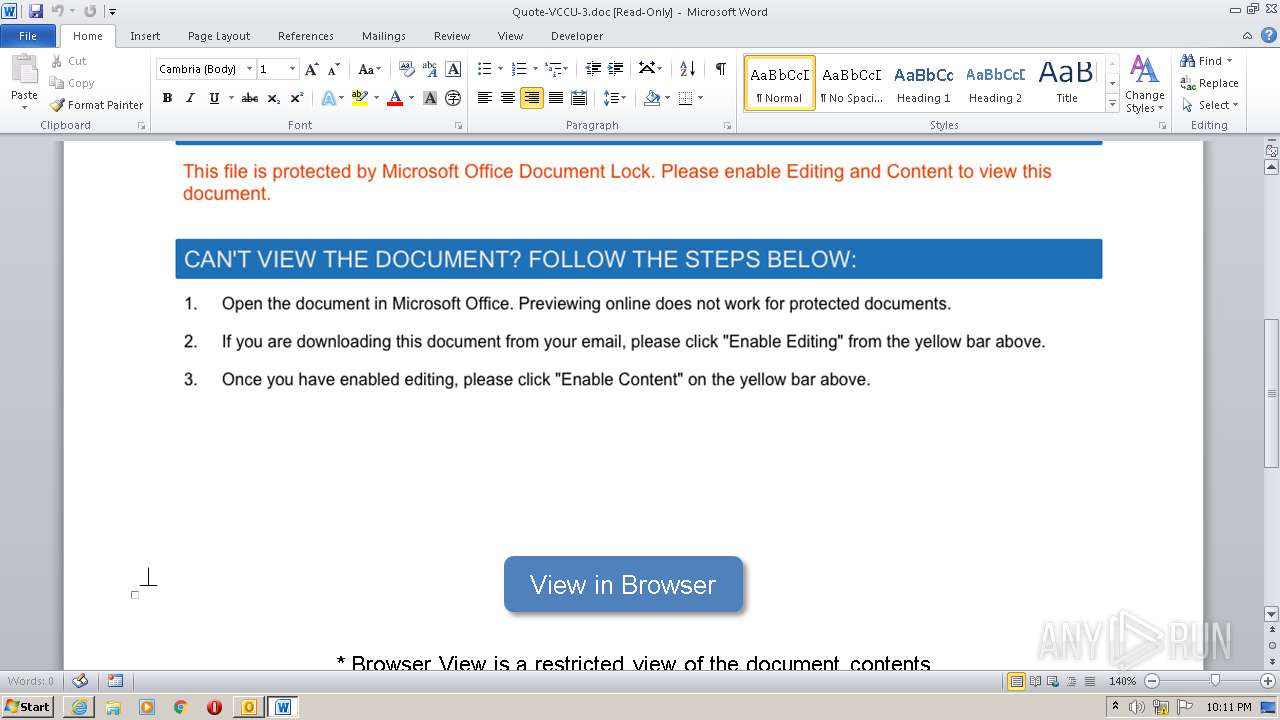Click the Shrink Font icon
1280x720 pixels.
tap(334, 69)
